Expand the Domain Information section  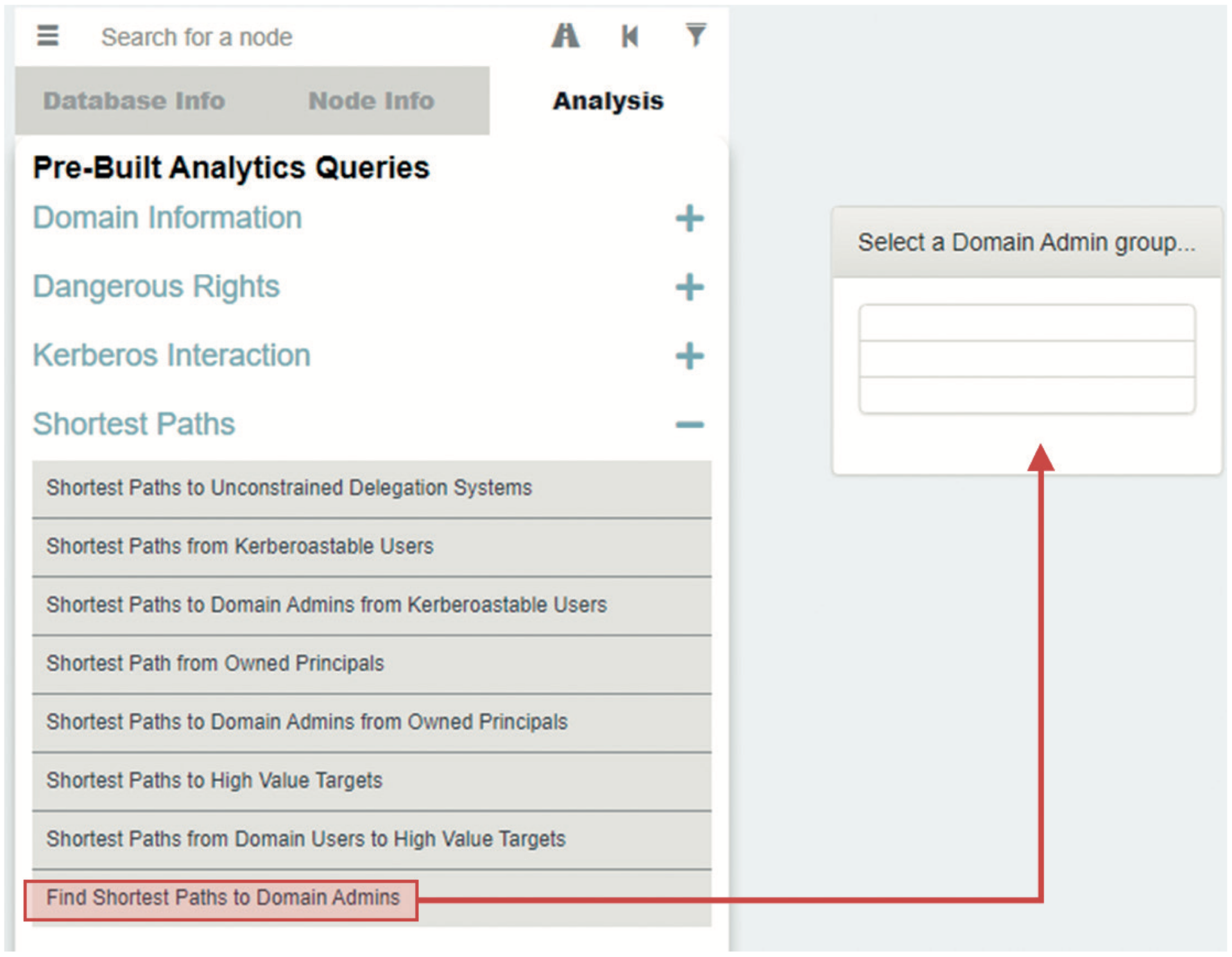(x=690, y=219)
